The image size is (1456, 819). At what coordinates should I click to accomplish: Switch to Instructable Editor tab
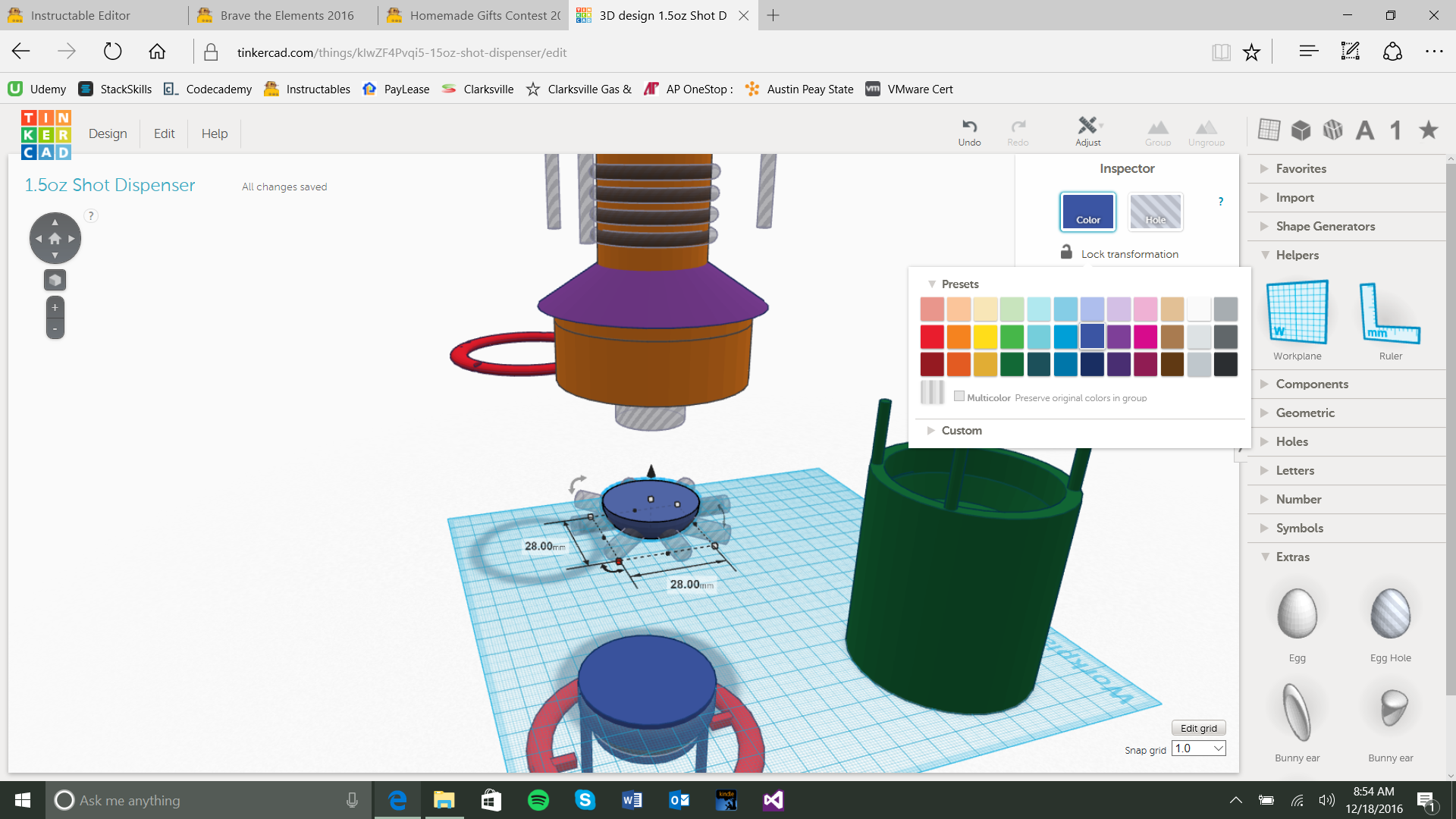[x=80, y=15]
